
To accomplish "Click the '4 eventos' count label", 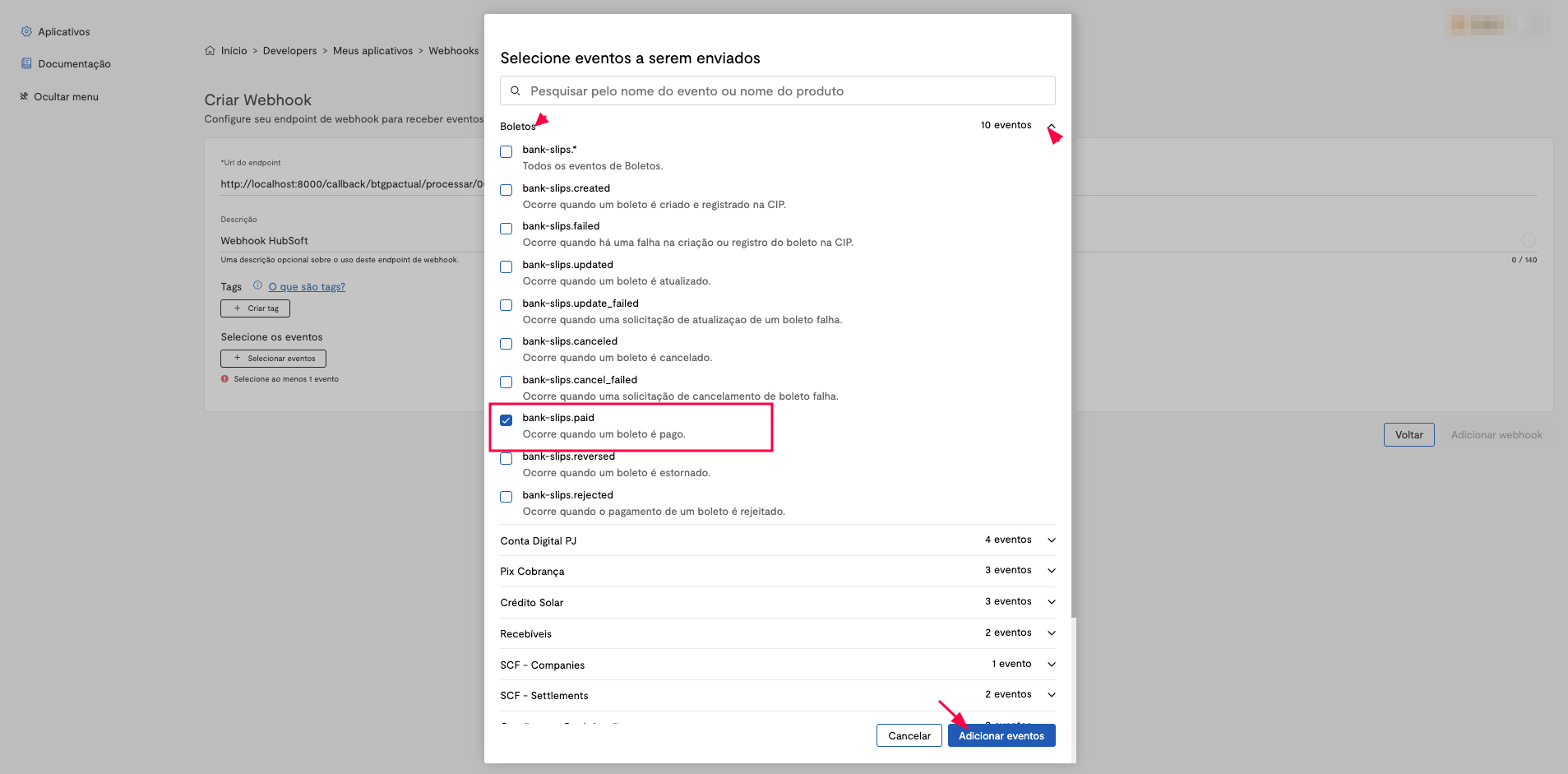I will coord(1008,540).
